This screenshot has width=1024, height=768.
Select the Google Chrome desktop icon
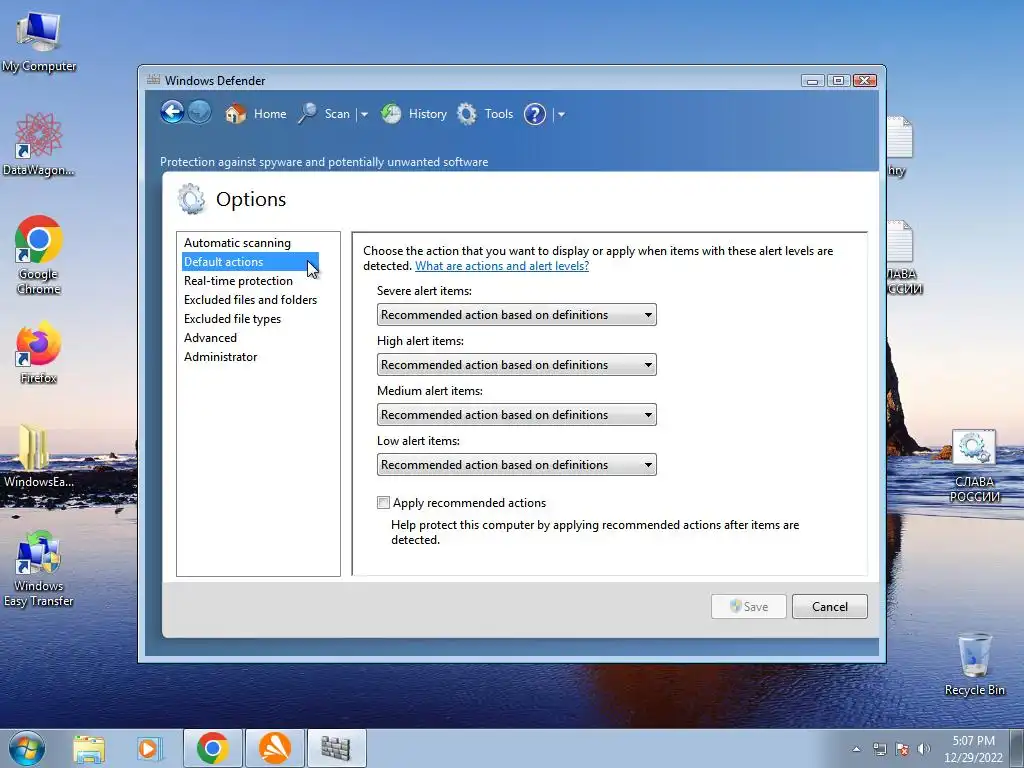point(39,255)
